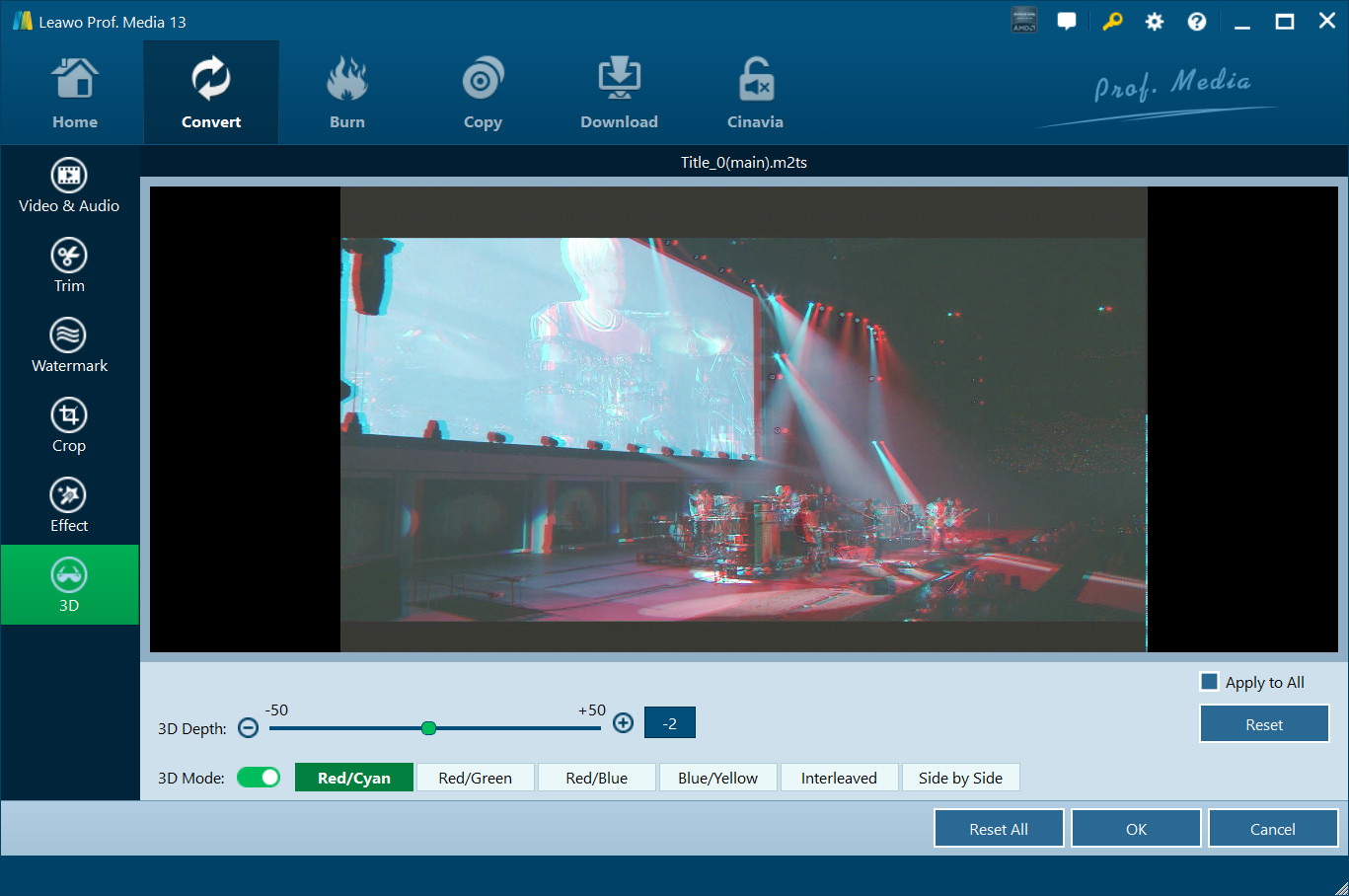Click the 3D Depth slider handle
This screenshot has width=1349, height=896.
pos(428,728)
